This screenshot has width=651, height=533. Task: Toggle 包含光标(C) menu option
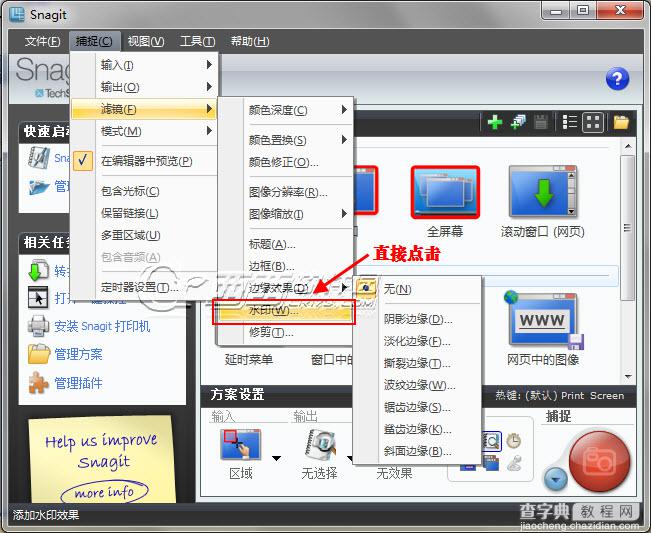pos(144,191)
